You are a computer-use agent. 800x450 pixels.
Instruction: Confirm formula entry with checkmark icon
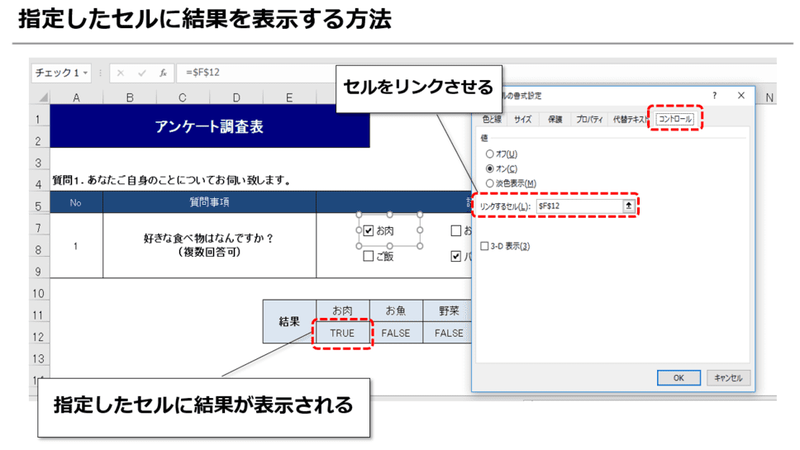click(142, 73)
